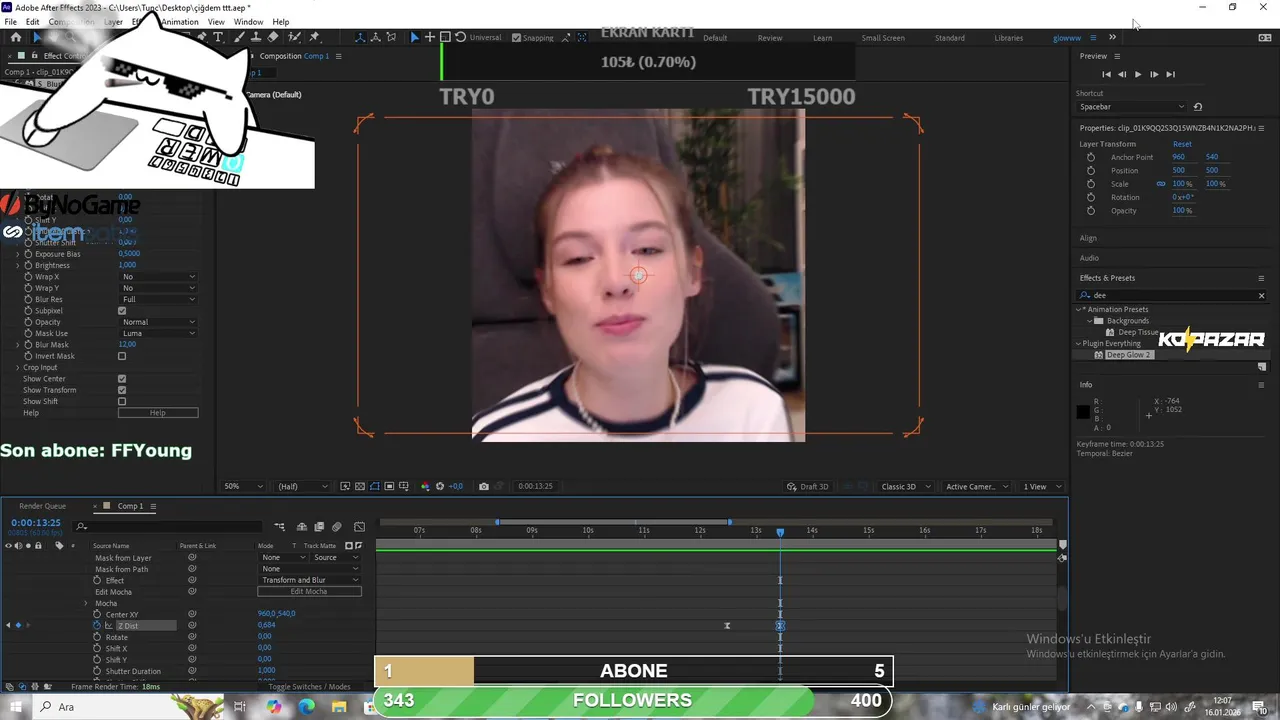Select the Pen tool in the toolbar
This screenshot has height=720, width=1280.
click(x=202, y=37)
